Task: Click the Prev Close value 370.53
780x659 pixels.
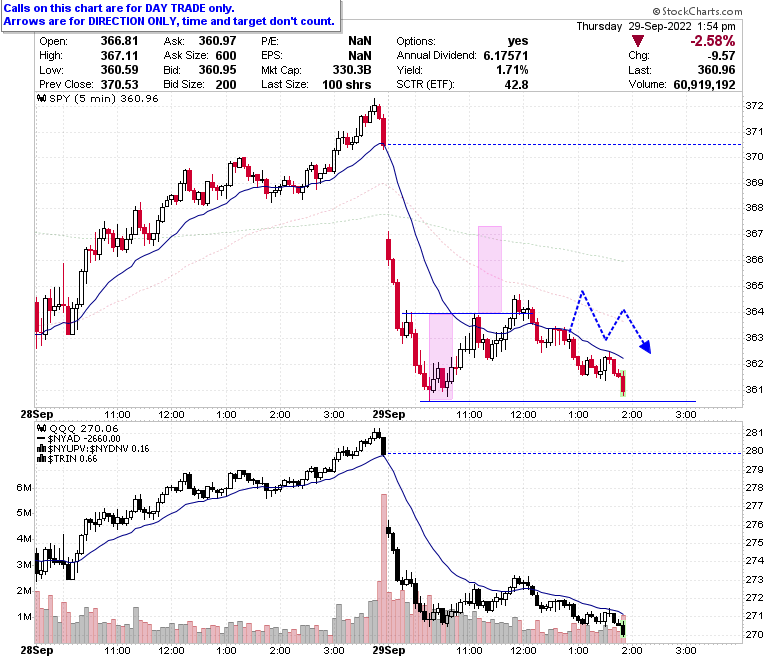Action: pyautogui.click(x=119, y=84)
